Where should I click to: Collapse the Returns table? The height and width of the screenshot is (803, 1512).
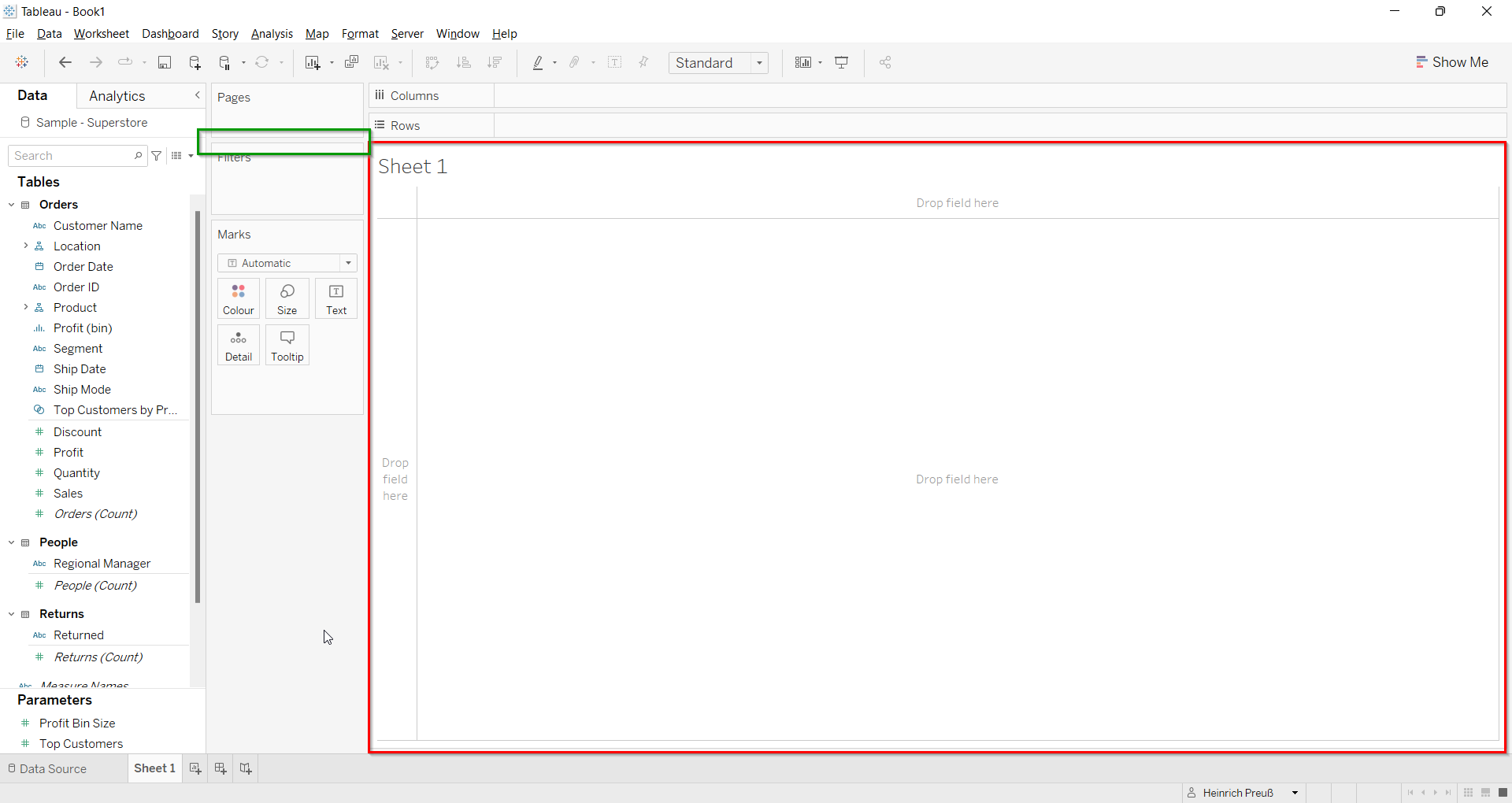[12, 614]
